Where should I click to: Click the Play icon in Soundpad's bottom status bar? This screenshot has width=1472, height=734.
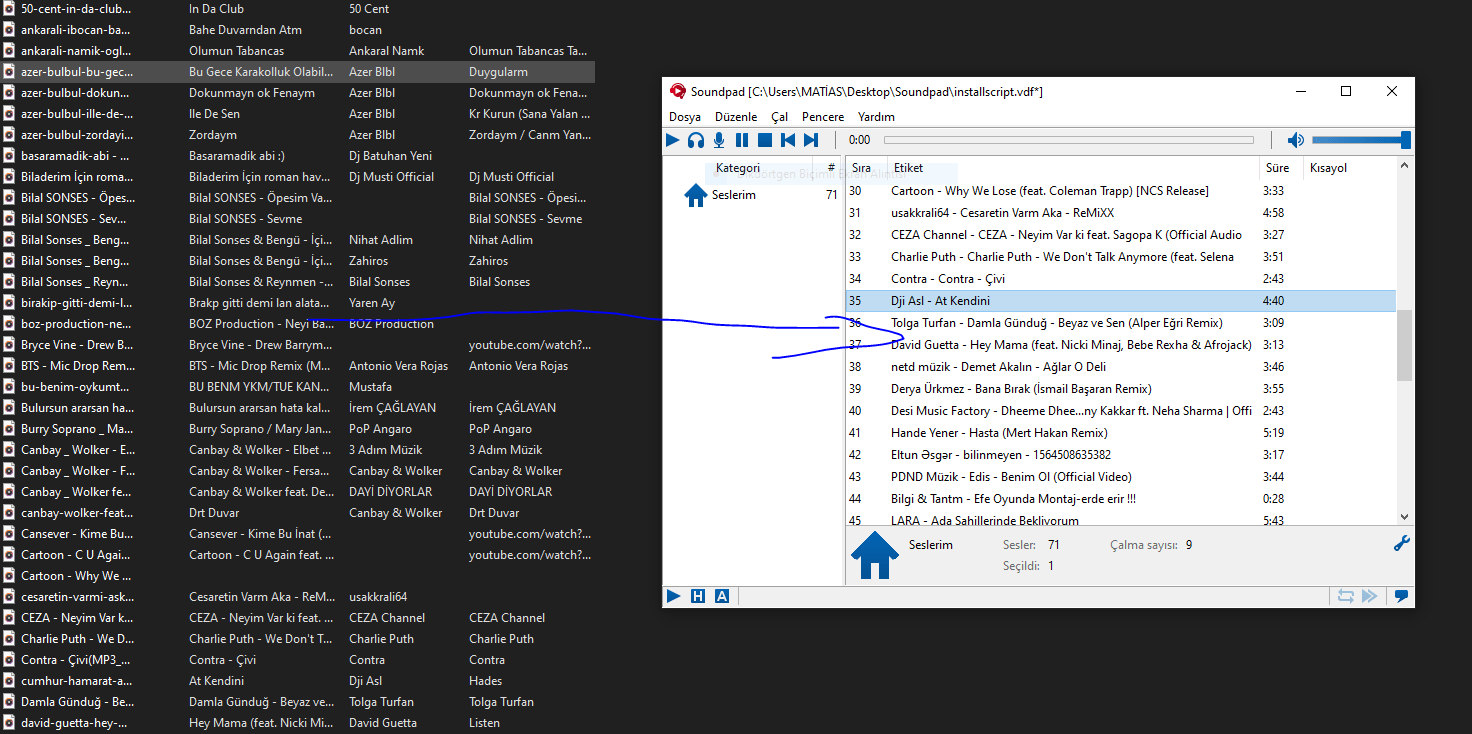[674, 596]
